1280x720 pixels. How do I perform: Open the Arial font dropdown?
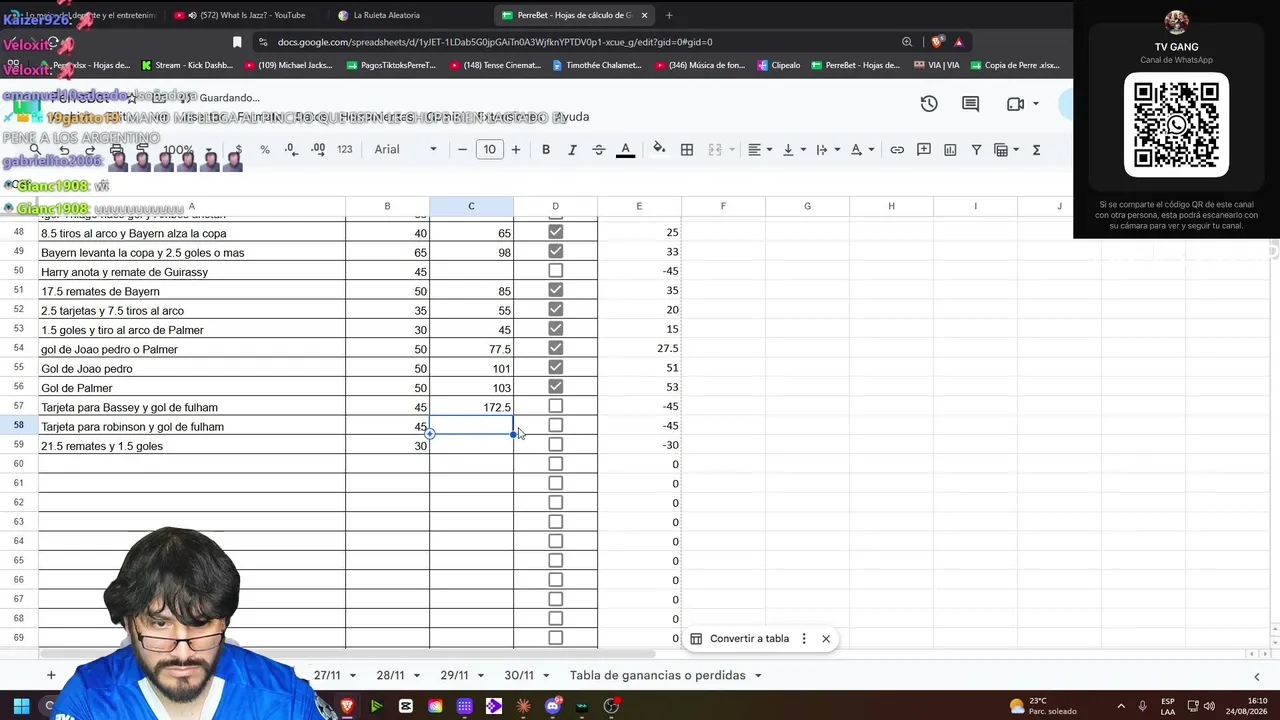(x=405, y=150)
